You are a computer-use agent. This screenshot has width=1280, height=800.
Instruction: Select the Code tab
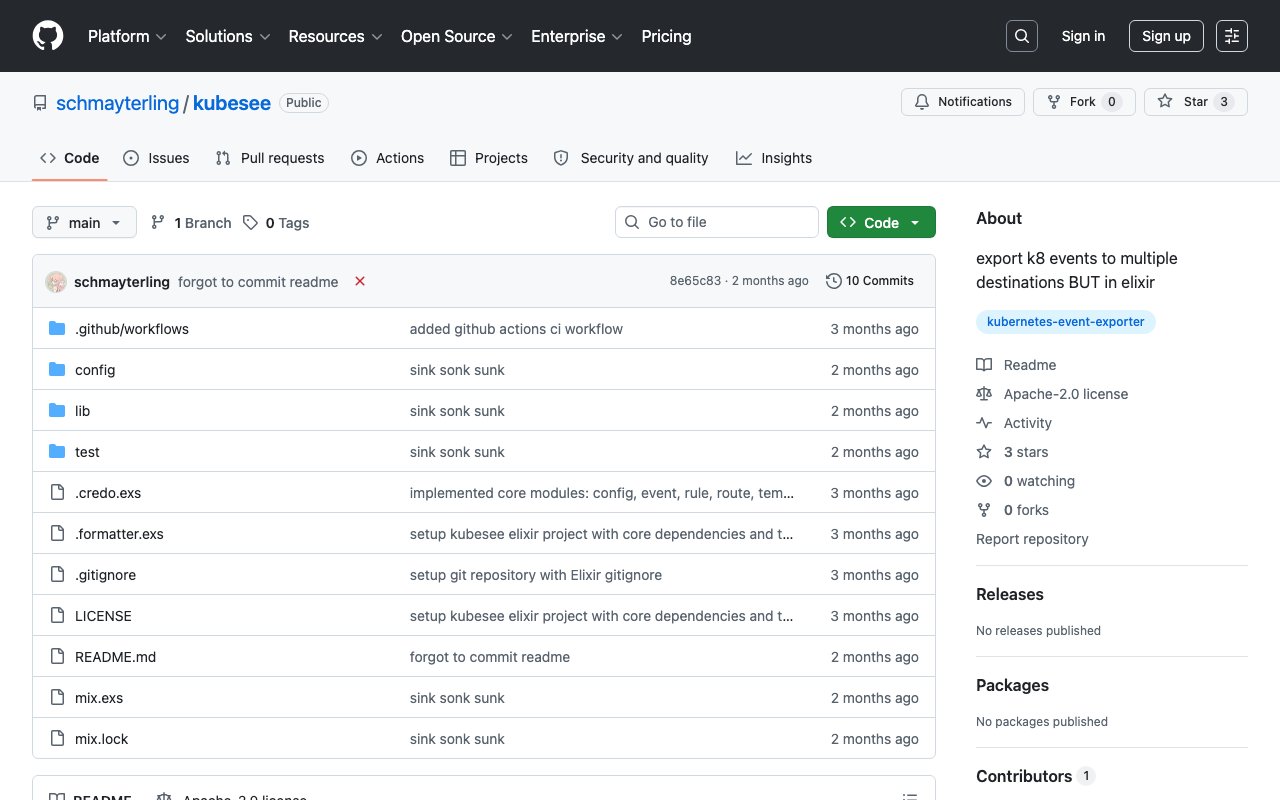(69, 158)
